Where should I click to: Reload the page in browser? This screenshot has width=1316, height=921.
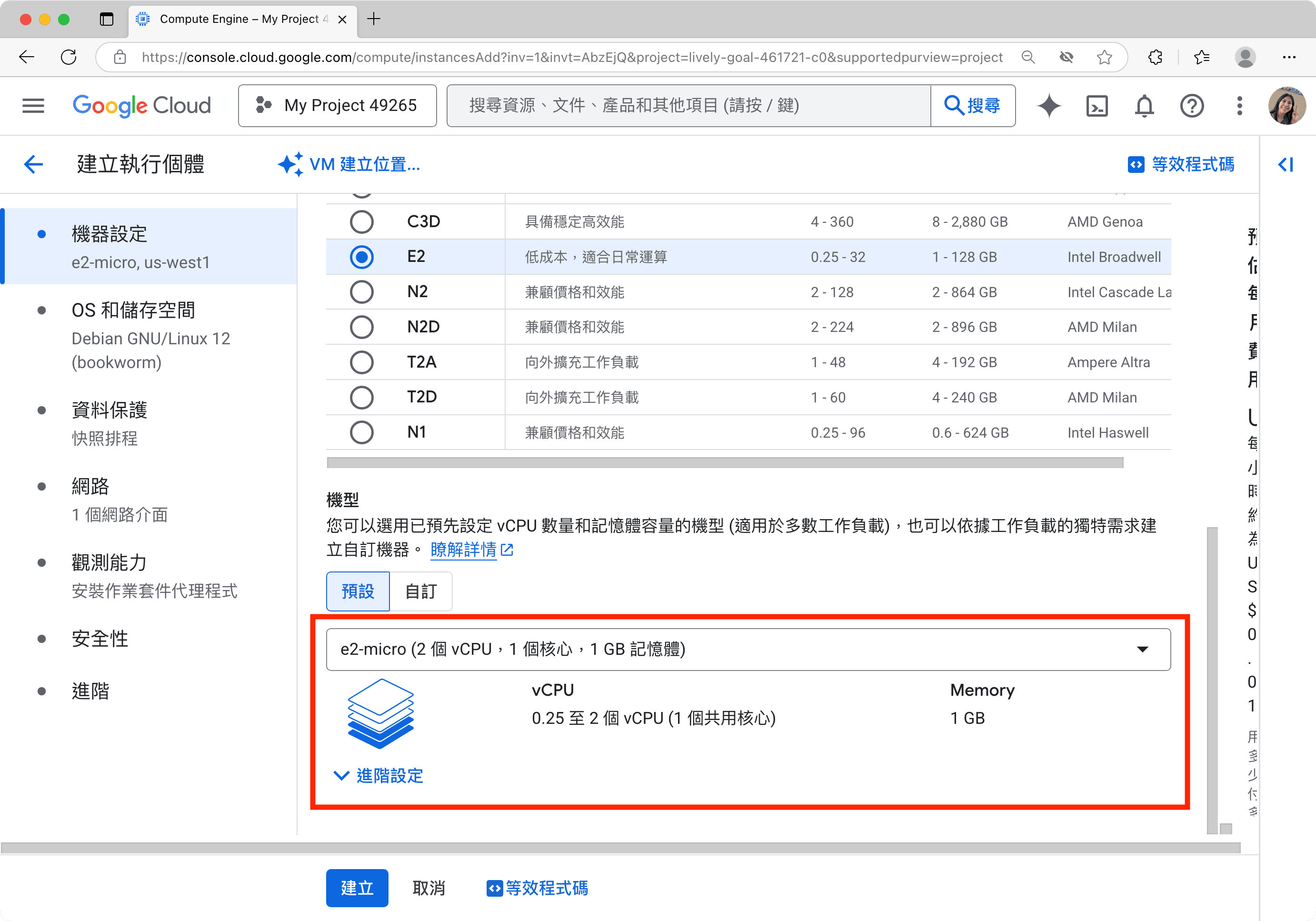pyautogui.click(x=69, y=57)
